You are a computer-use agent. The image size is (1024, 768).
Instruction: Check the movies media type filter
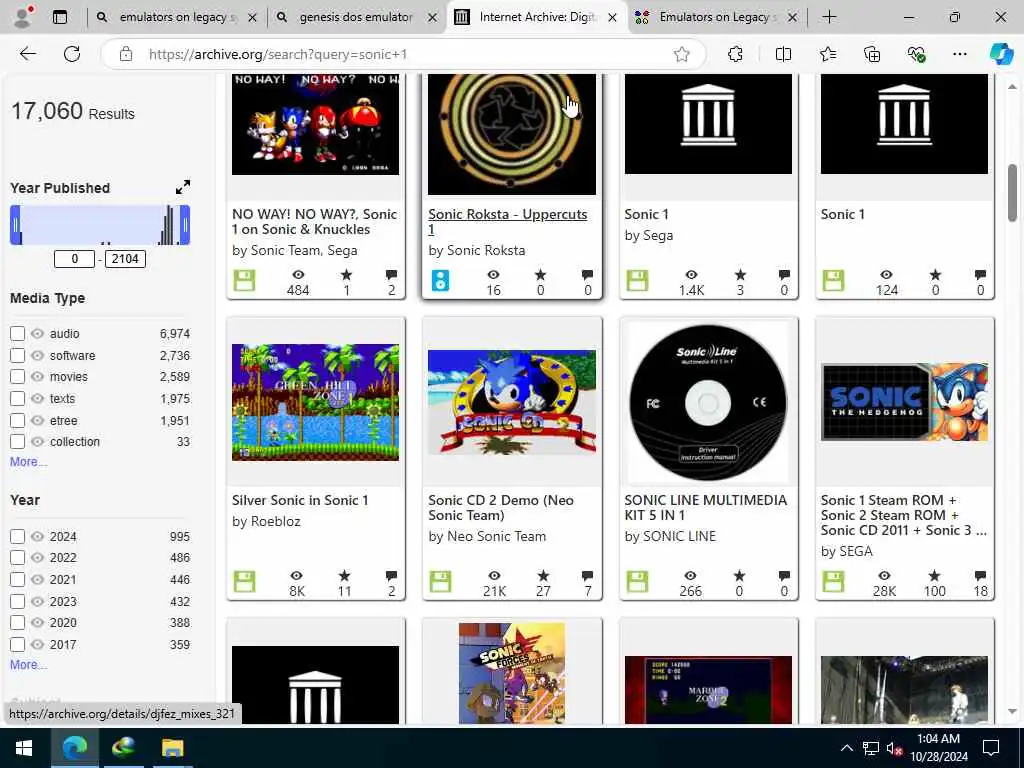coord(18,377)
